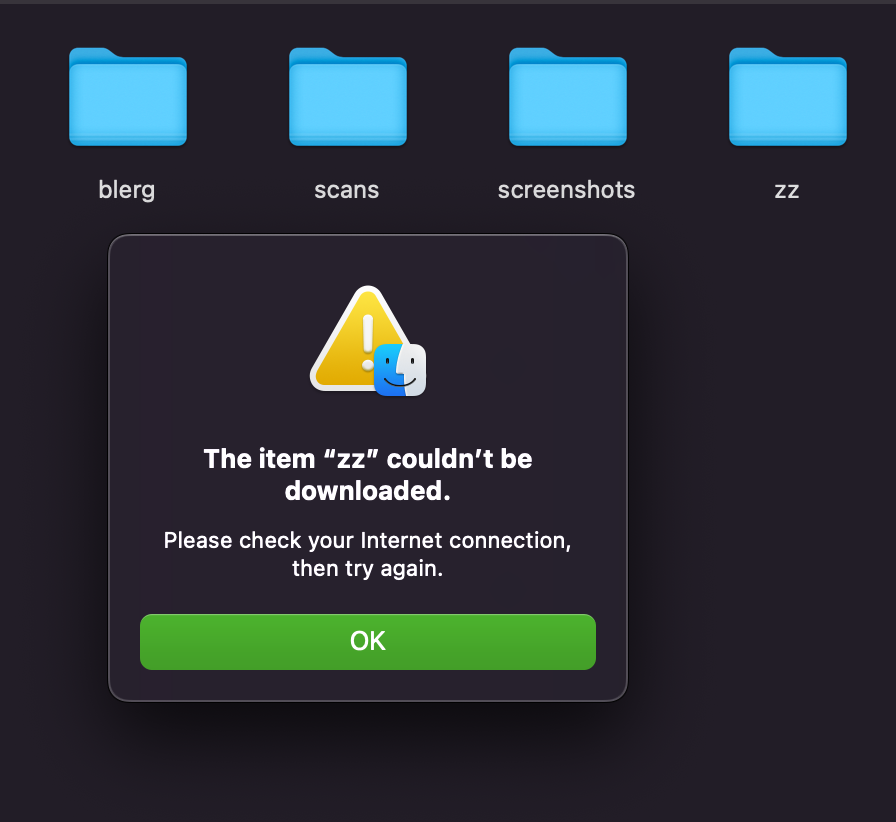The image size is (896, 822).
Task: Click the word "downloaded." in the heading
Action: 368,490
